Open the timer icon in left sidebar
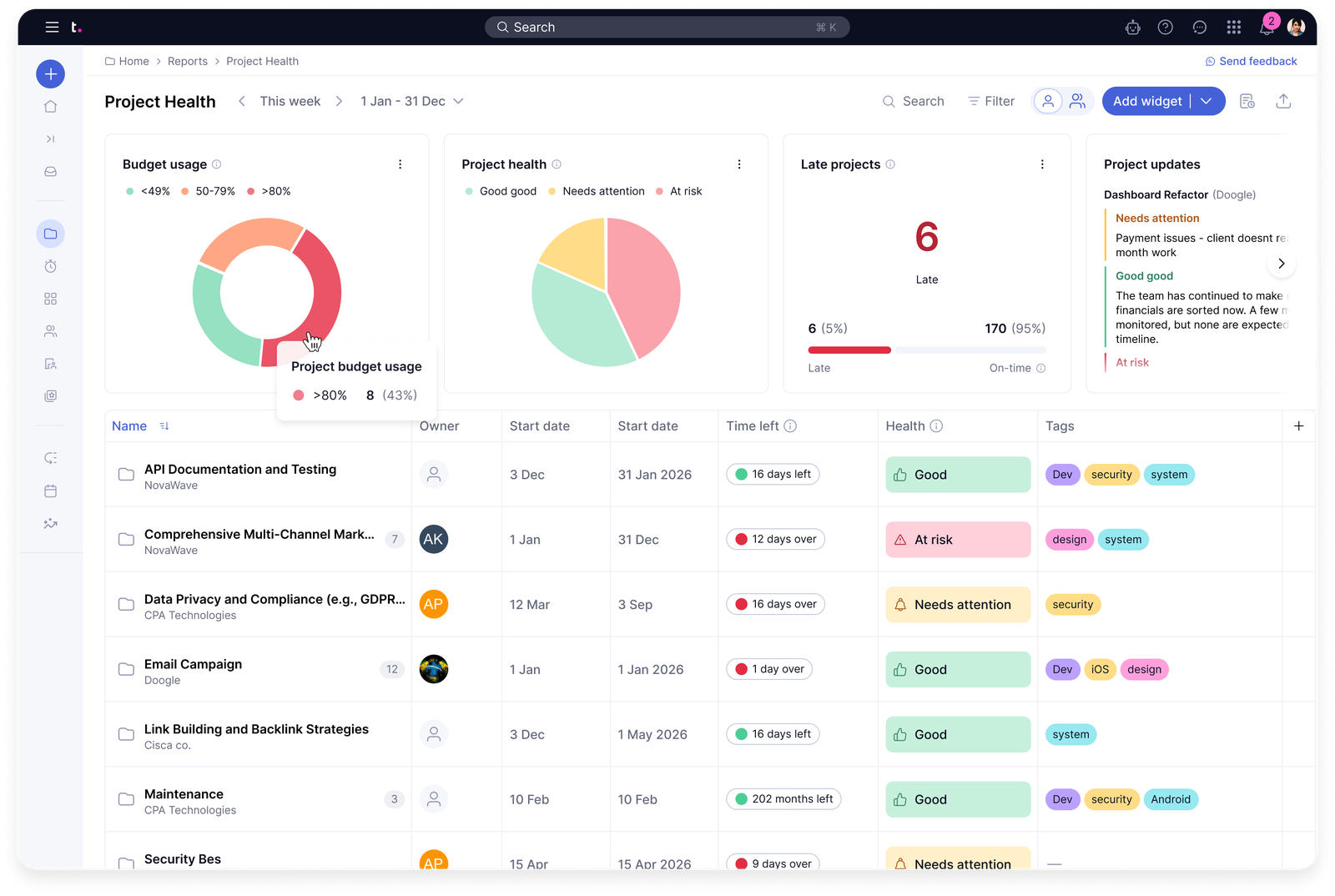 pos(50,266)
